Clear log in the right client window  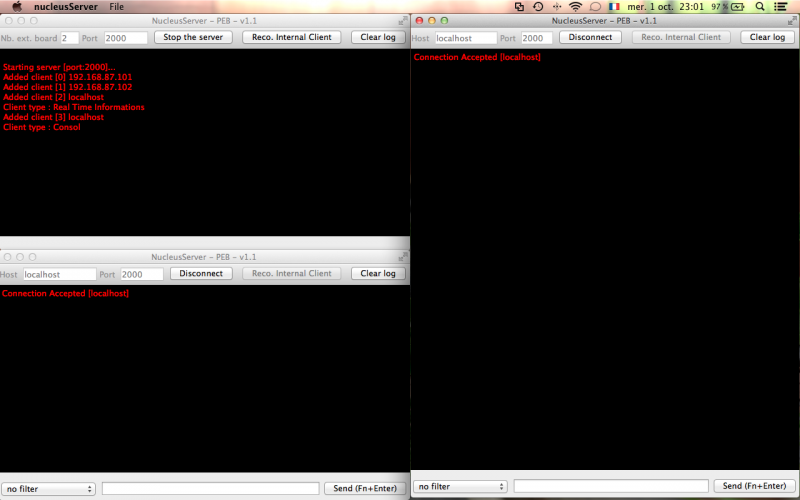(x=767, y=37)
